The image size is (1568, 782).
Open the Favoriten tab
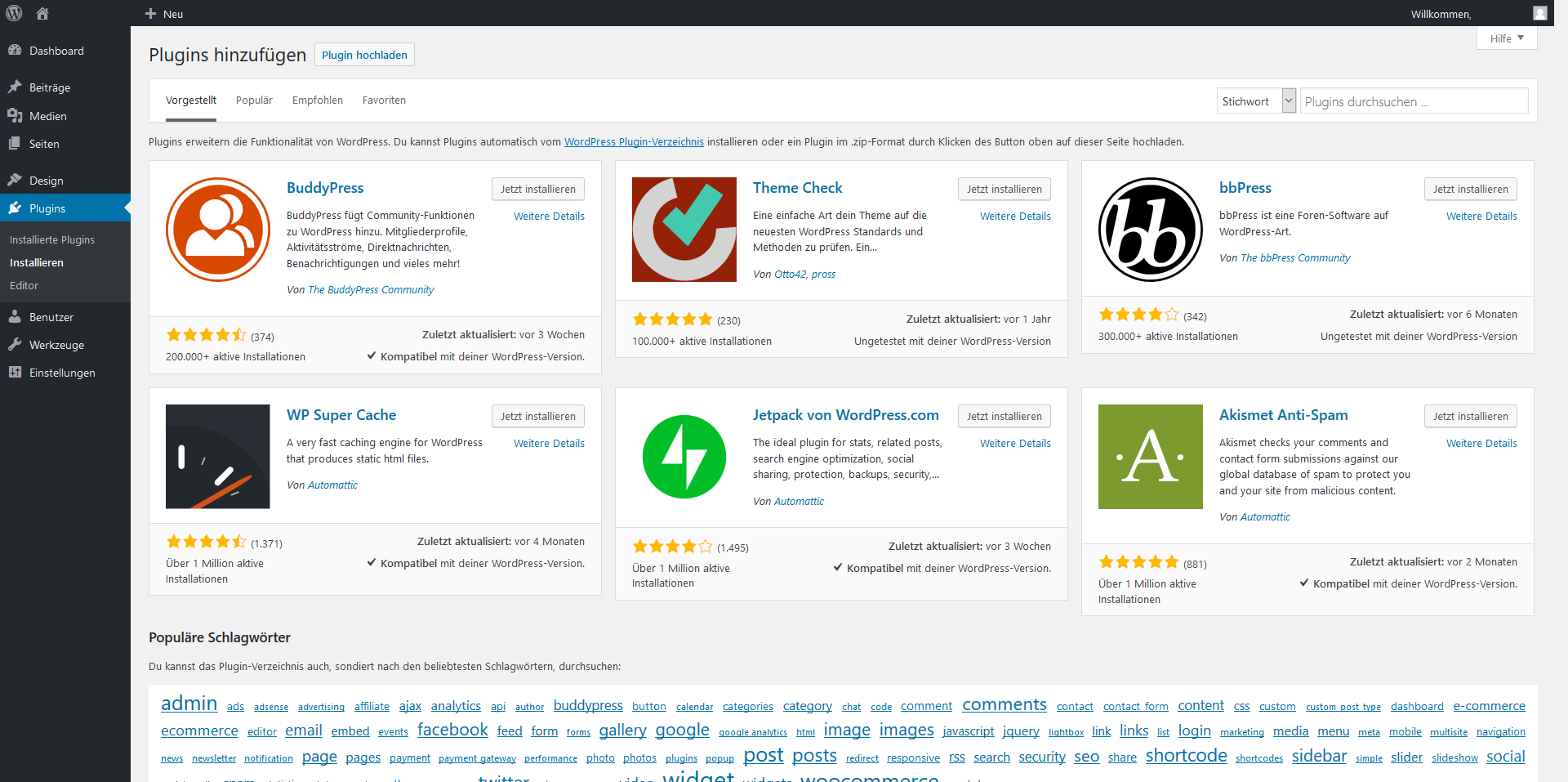point(384,100)
